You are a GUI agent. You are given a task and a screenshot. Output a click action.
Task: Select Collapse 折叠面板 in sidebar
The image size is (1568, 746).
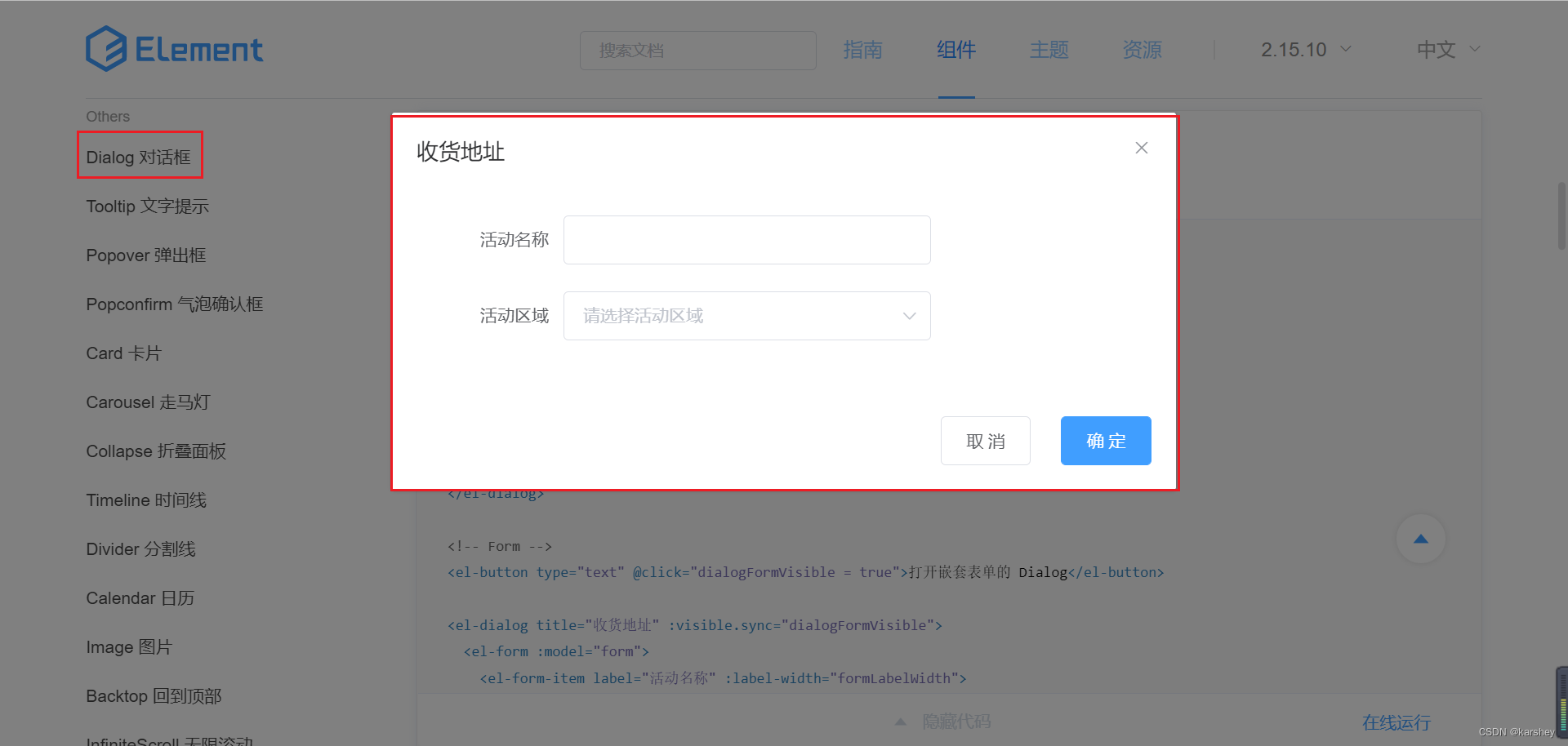coord(156,451)
